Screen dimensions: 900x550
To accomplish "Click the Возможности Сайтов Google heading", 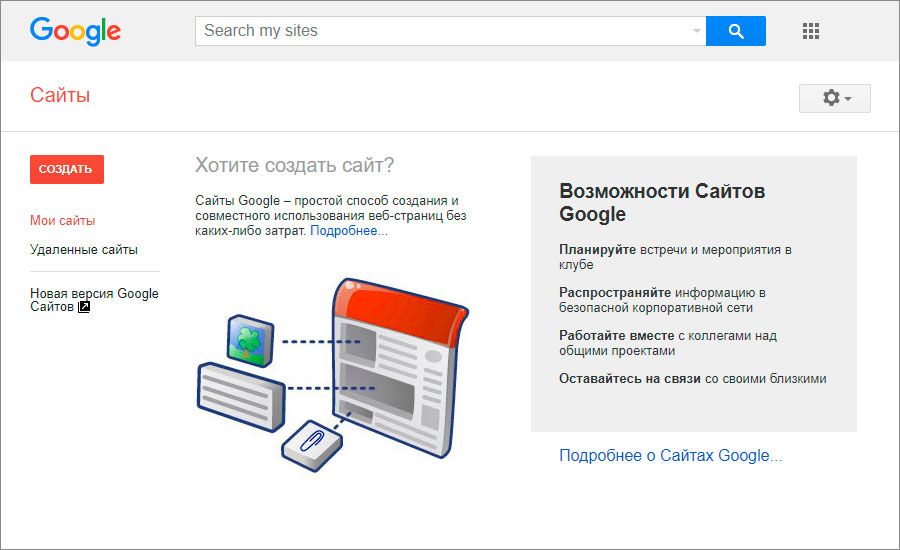I will 662,202.
